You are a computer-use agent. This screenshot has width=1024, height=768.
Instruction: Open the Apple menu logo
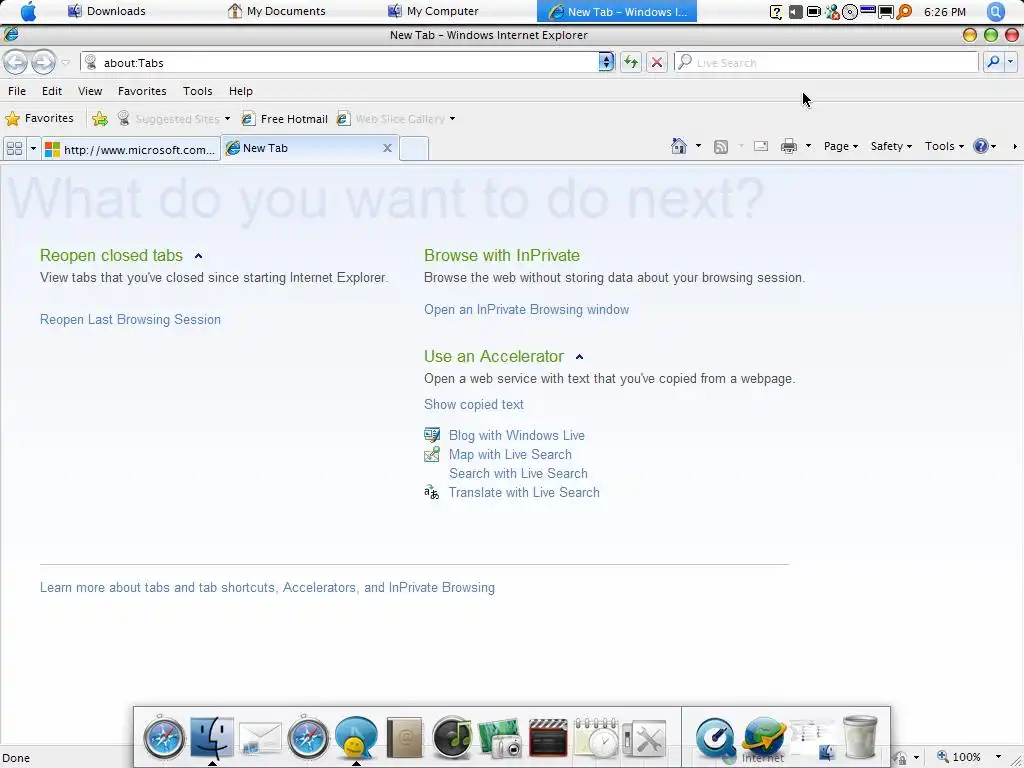(x=29, y=11)
